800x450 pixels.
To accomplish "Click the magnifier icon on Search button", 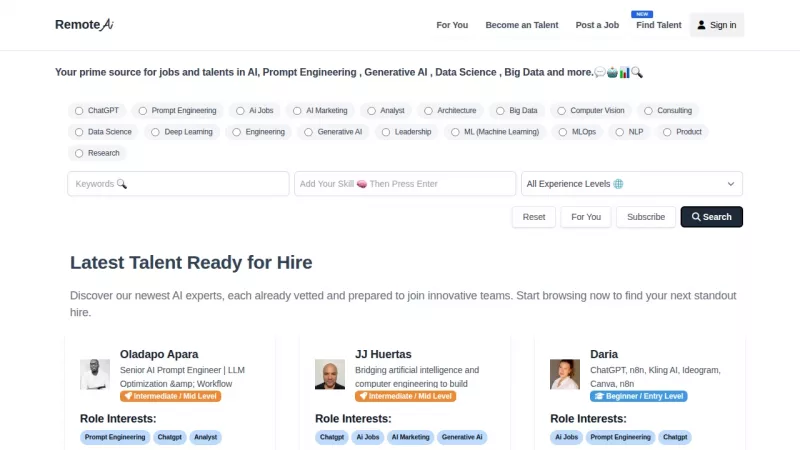I will coord(695,217).
